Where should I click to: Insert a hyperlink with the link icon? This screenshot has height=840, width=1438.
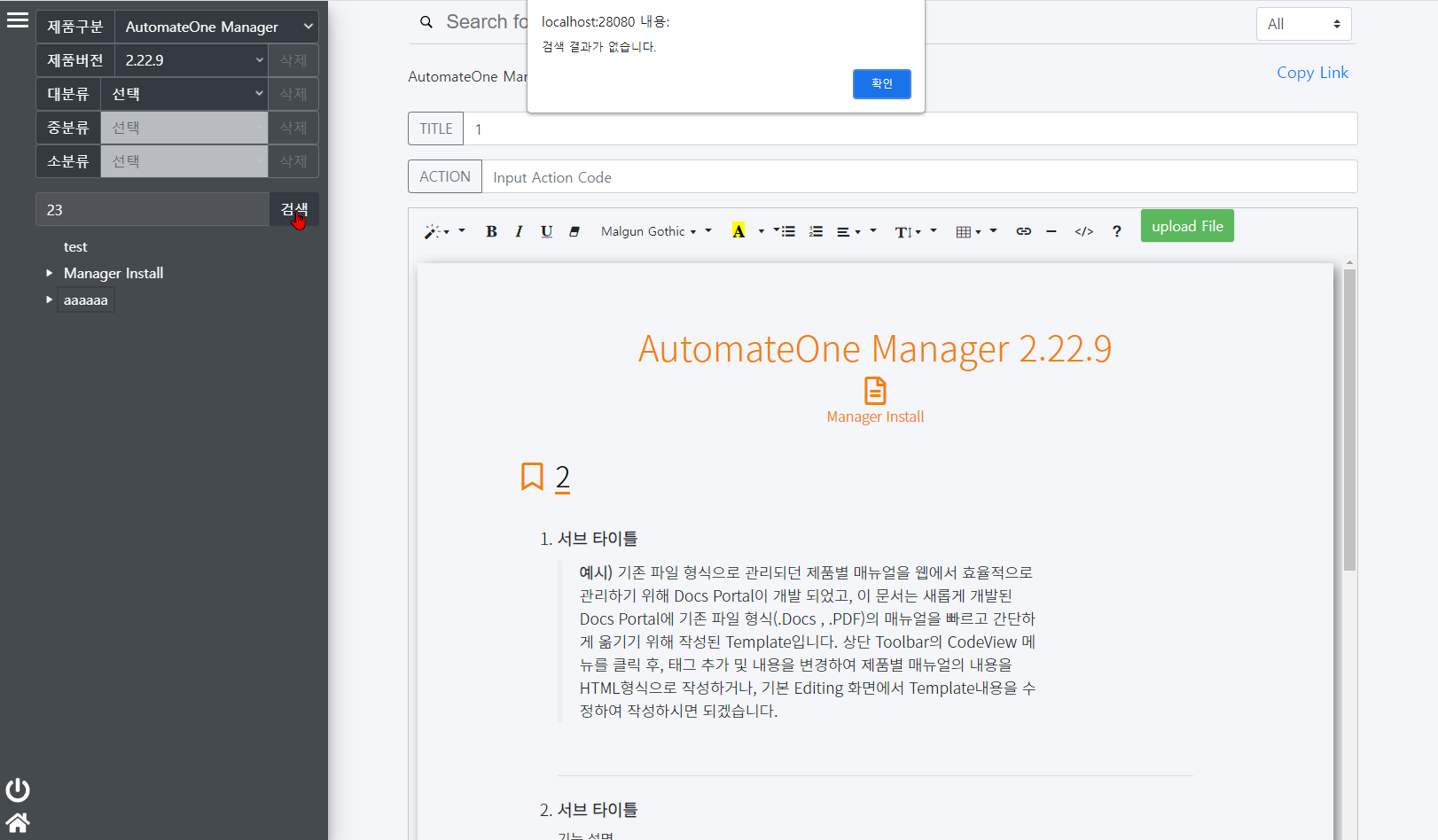[1023, 231]
